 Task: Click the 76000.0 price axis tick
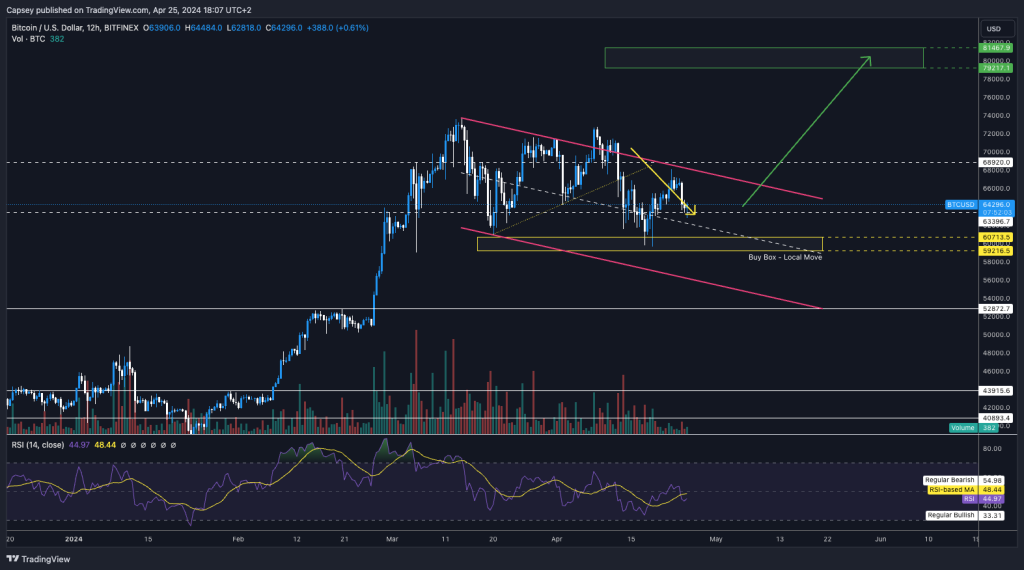[997, 98]
